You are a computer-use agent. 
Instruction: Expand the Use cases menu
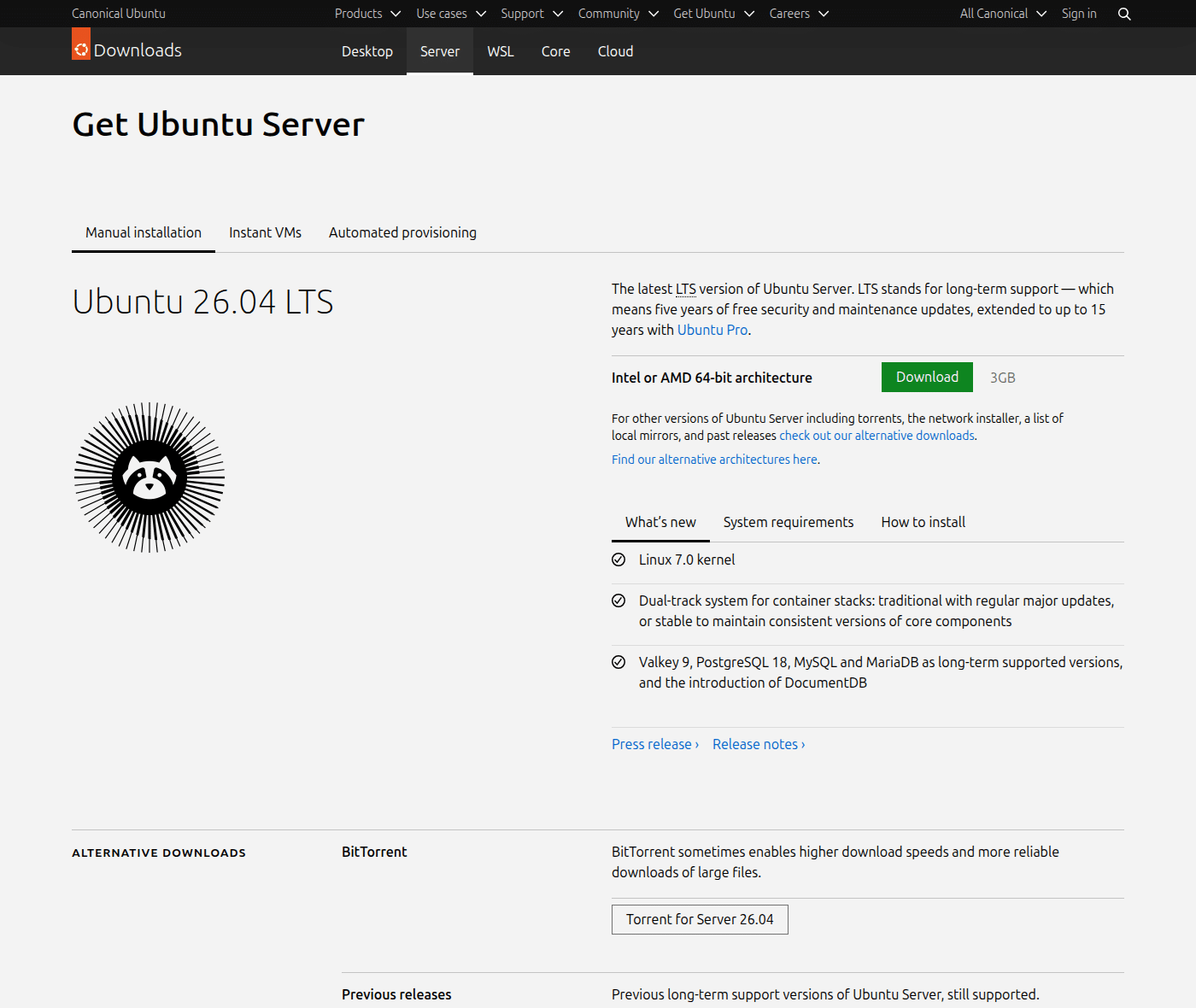(x=451, y=14)
